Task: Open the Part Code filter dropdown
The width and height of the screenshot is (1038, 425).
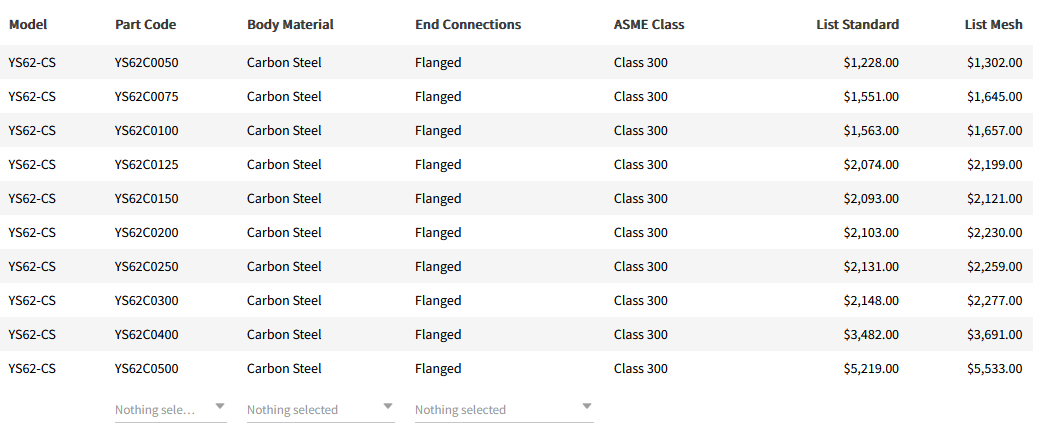Action: (x=170, y=409)
